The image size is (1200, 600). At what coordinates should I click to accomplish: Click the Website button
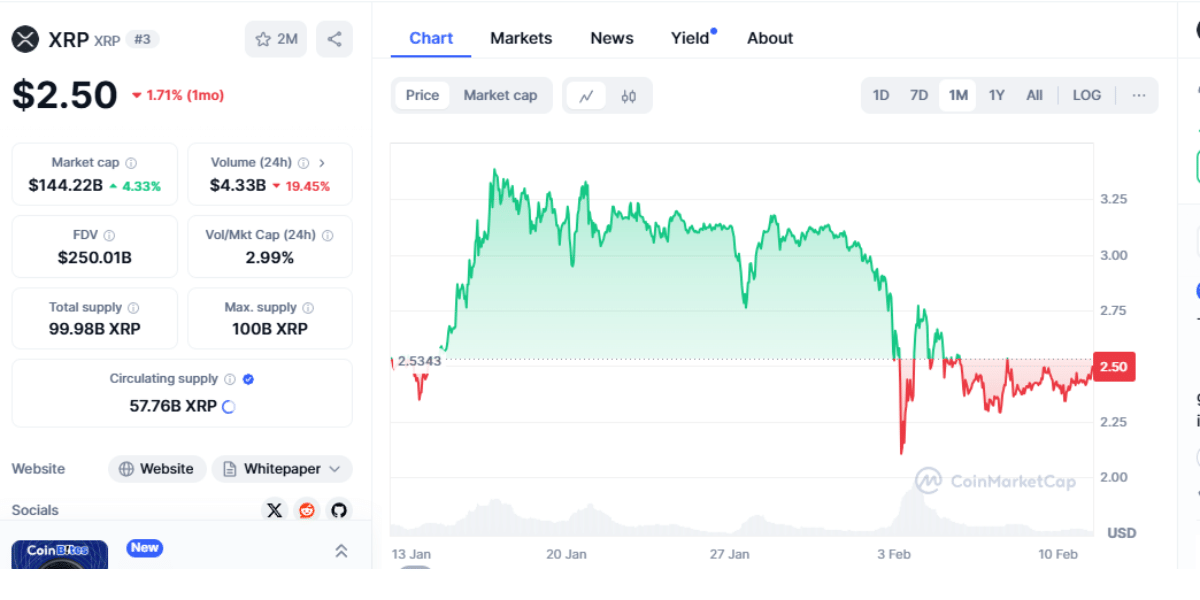pyautogui.click(x=157, y=469)
